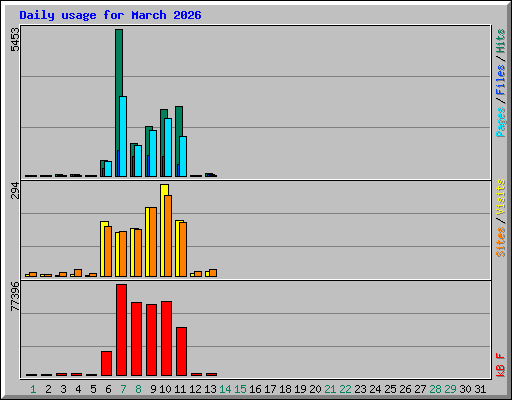512x400 pixels.
Task: Click the red KBytes bar for day 8
Action: (137, 339)
